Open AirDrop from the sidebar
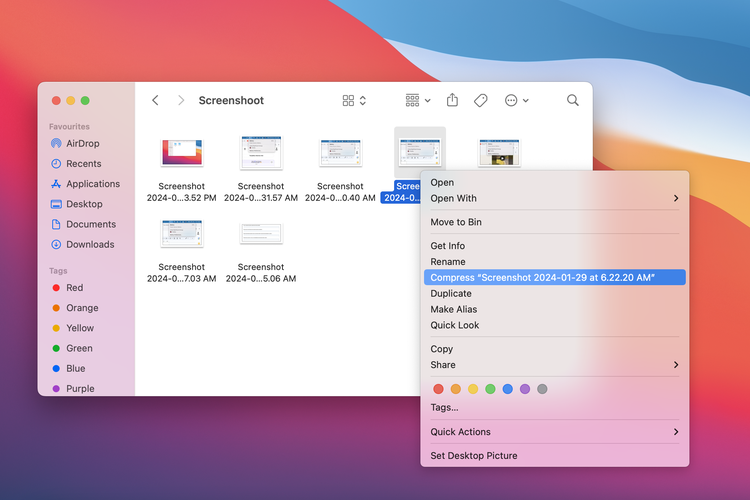The height and width of the screenshot is (500, 750). click(x=82, y=143)
